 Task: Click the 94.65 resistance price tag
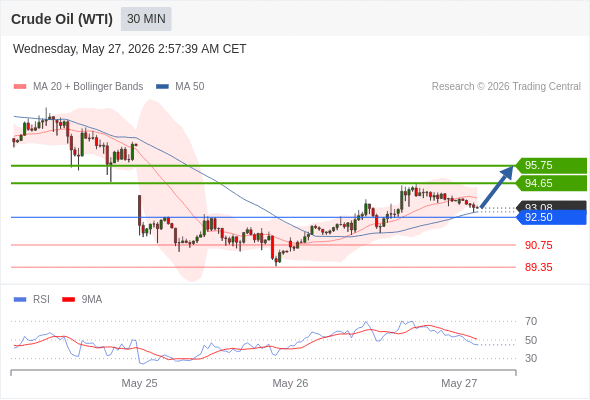tap(551, 183)
